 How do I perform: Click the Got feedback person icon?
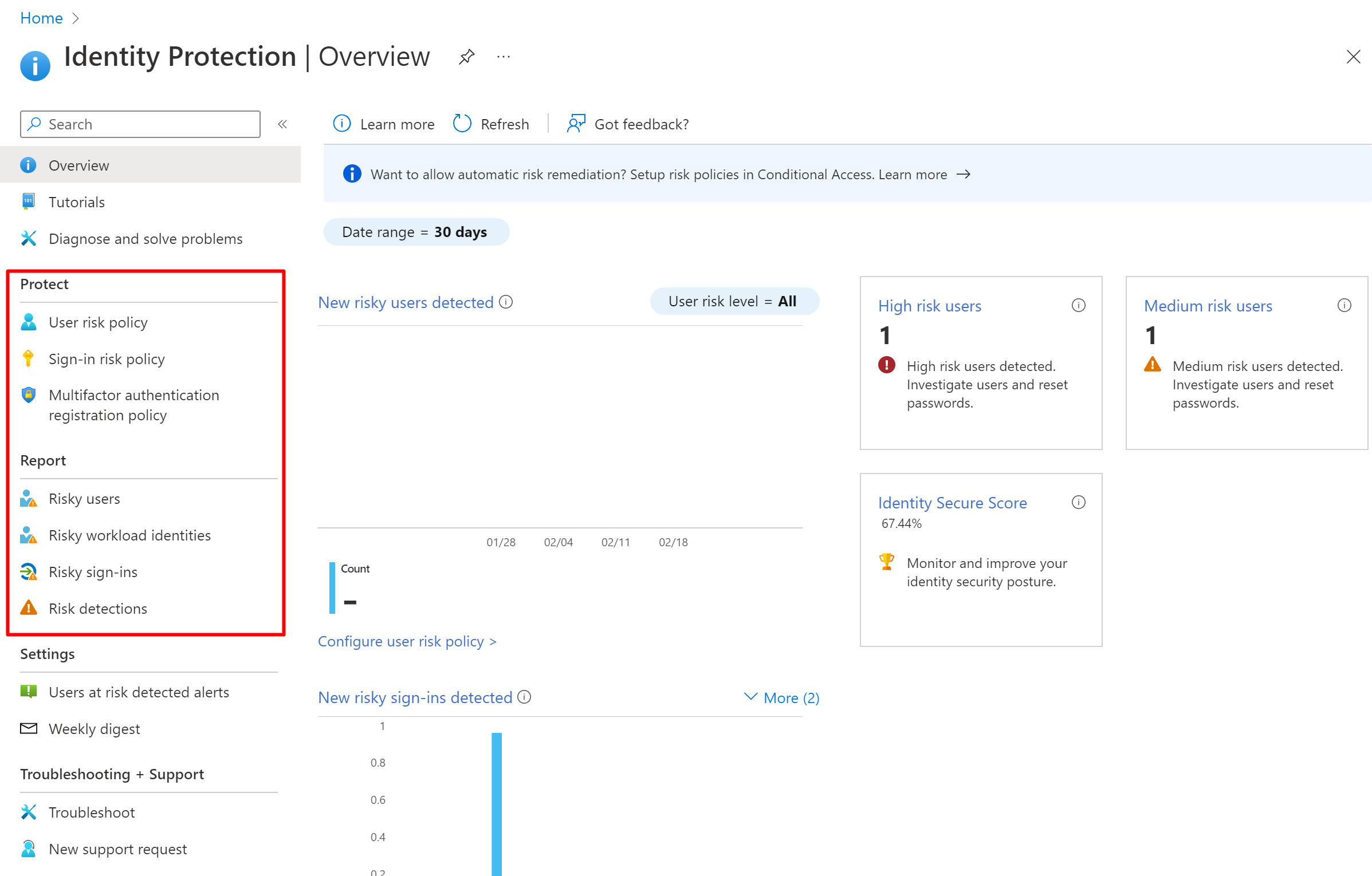576,124
